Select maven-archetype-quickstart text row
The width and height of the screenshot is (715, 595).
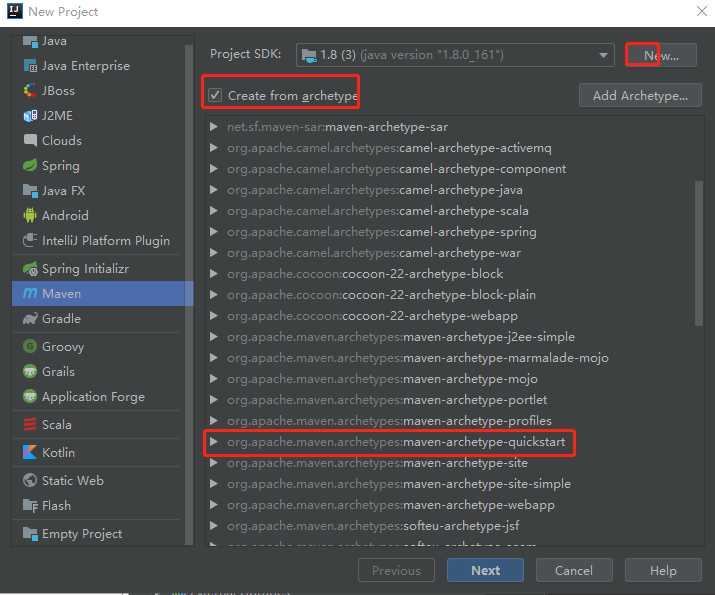tap(396, 442)
